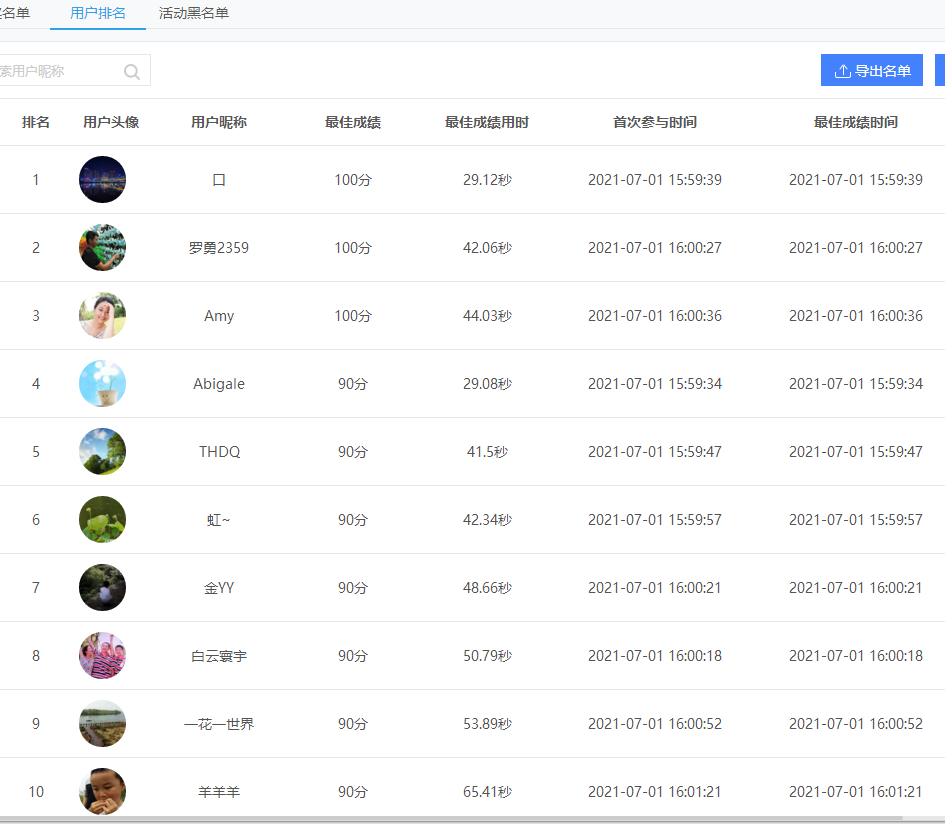The height and width of the screenshot is (824, 945).
Task: Click 白云寰宇's avatar thumbnail
Action: (x=102, y=656)
